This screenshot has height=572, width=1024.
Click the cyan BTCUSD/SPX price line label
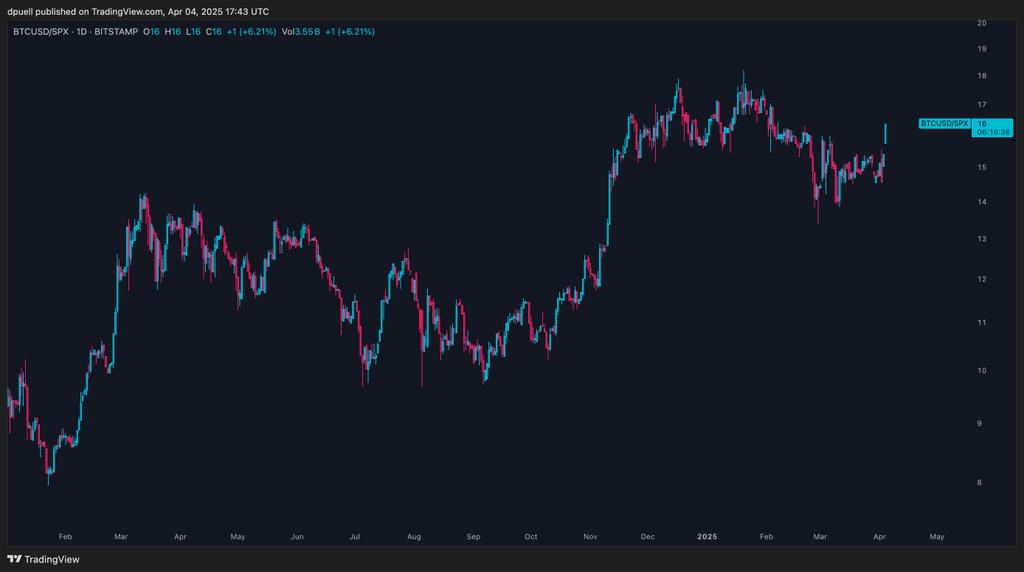pos(945,123)
